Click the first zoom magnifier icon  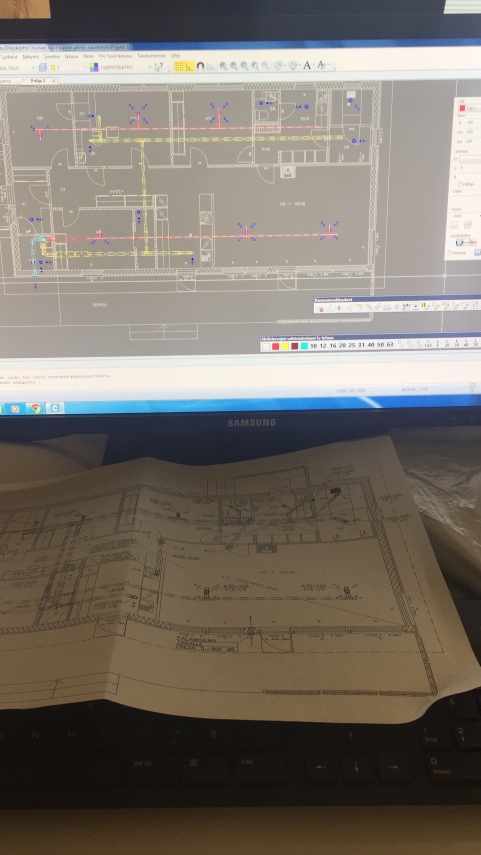223,66
